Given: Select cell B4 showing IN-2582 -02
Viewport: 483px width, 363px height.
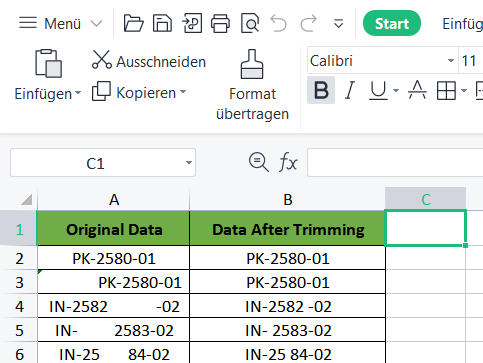Looking at the screenshot, I should click(x=288, y=306).
